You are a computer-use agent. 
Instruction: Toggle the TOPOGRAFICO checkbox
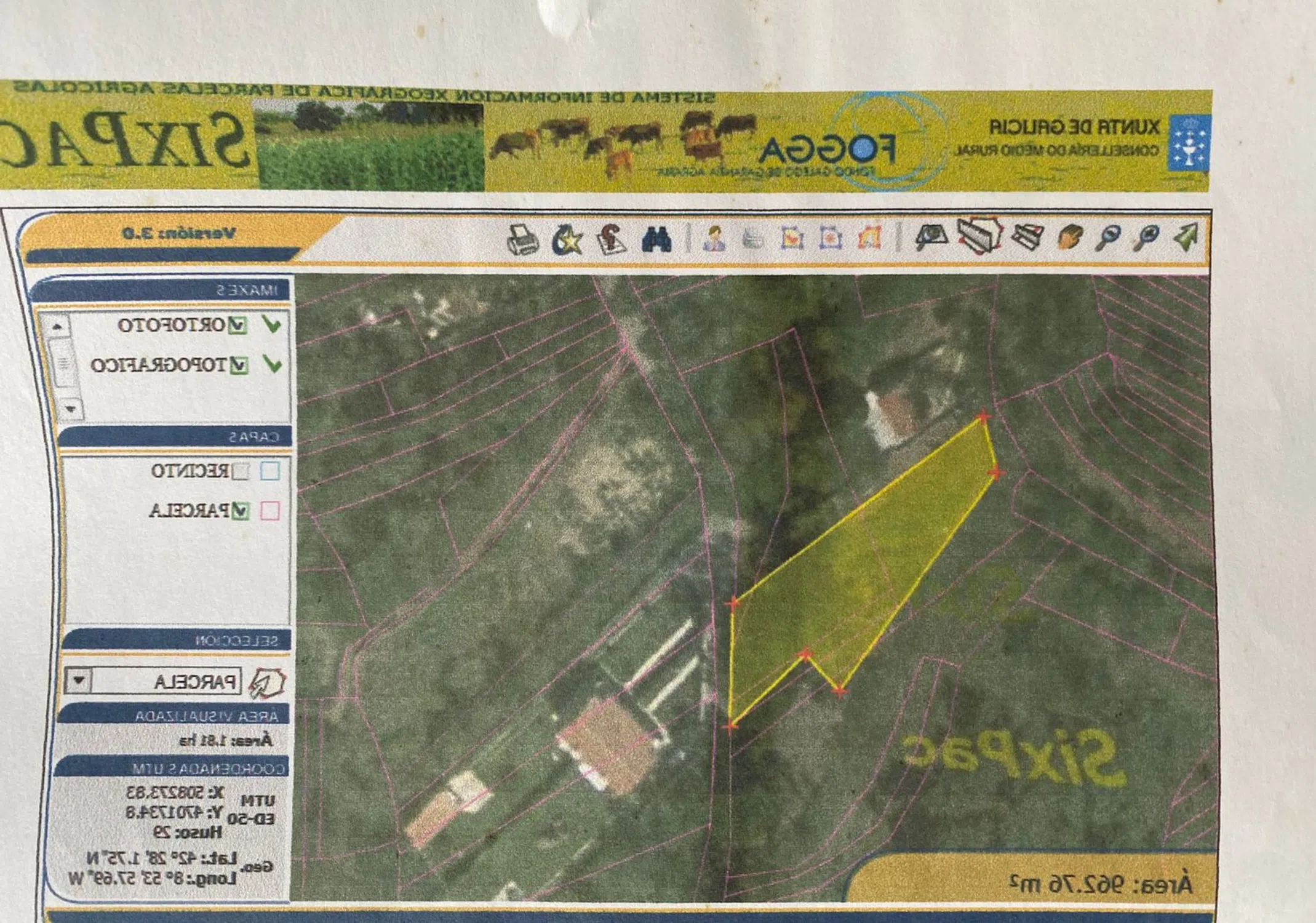[x=239, y=366]
